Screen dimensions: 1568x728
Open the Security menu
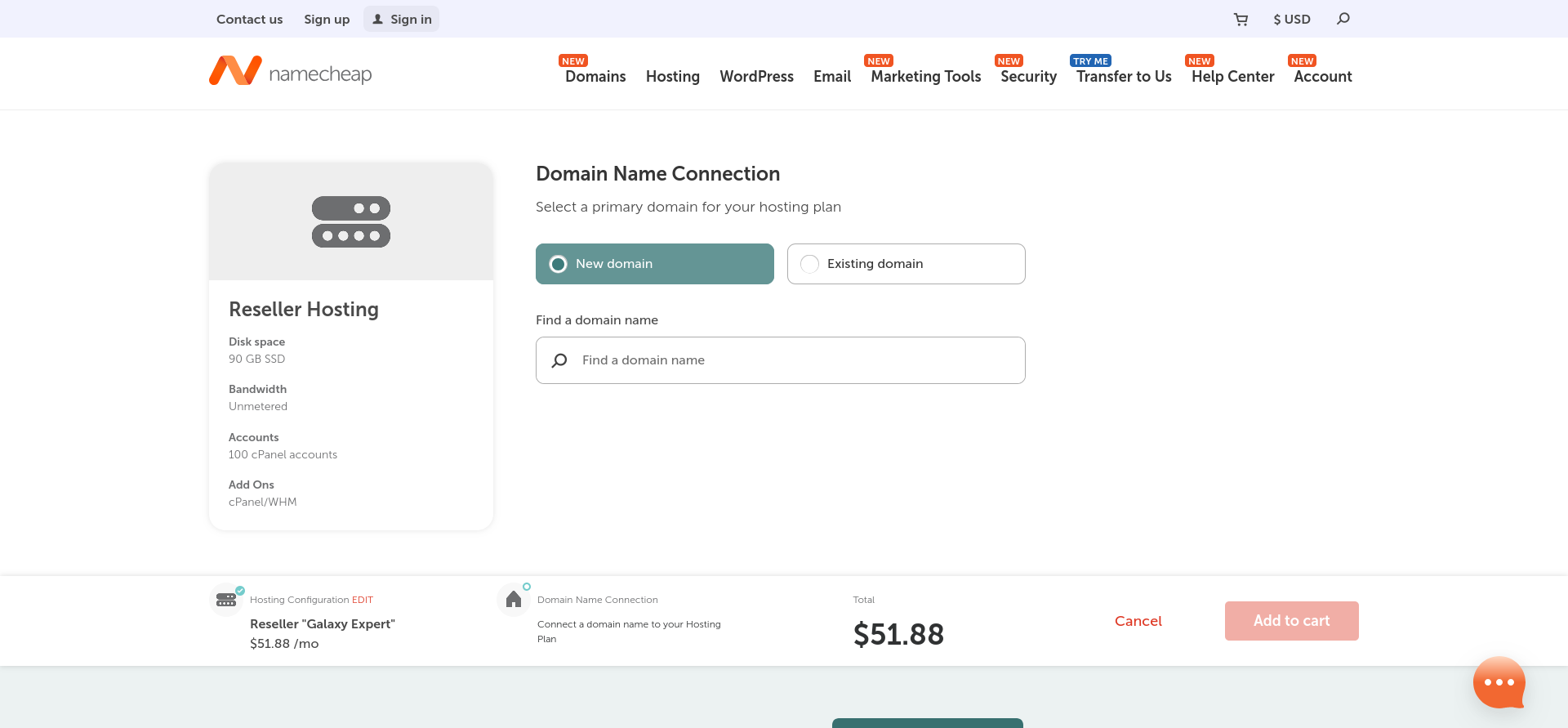[x=1029, y=76]
